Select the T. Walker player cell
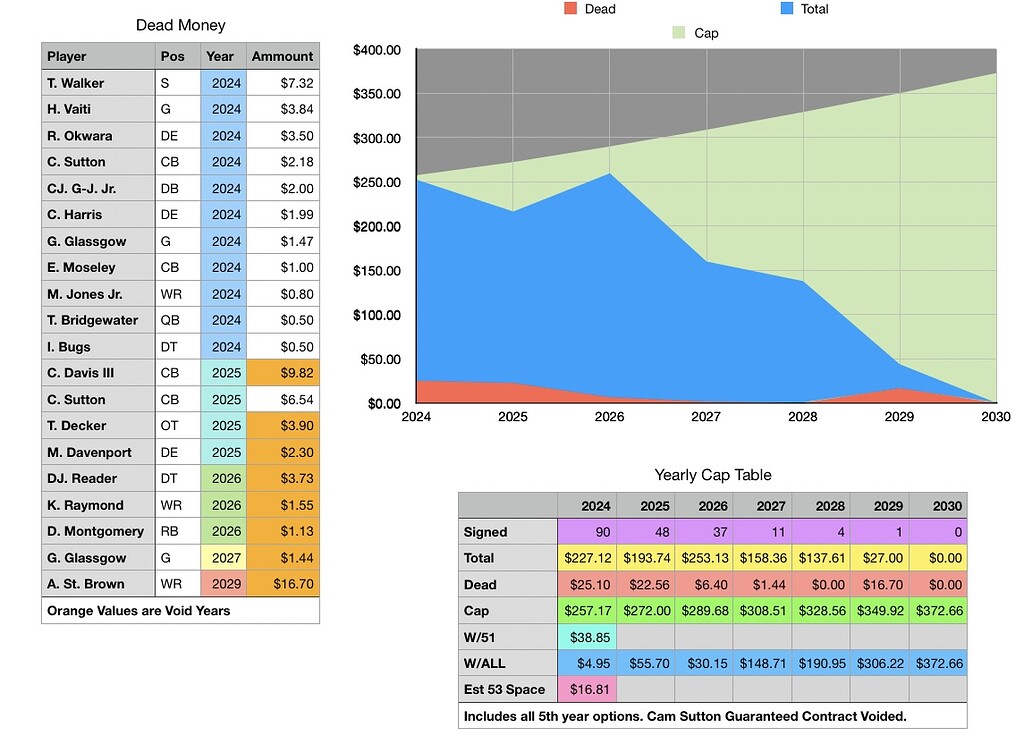The width and height of the screenshot is (1024, 744). coord(98,83)
